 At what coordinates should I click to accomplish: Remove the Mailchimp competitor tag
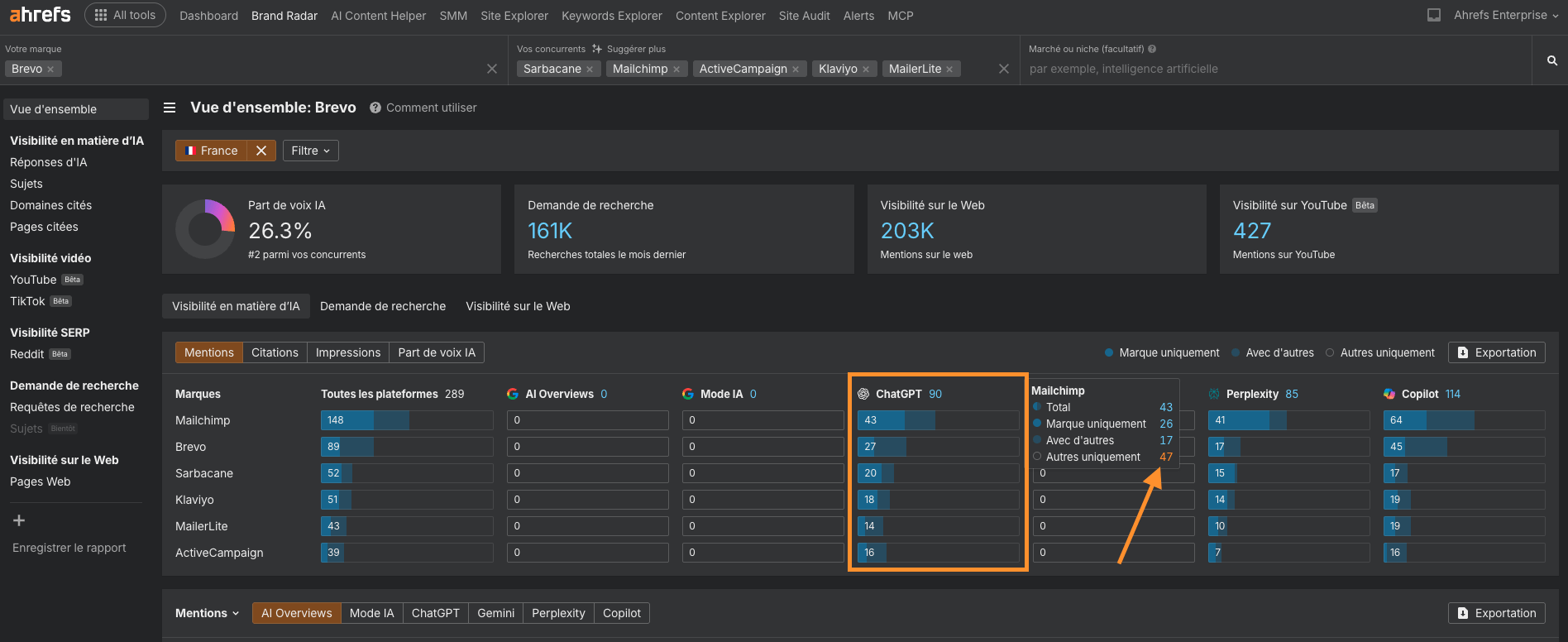coord(676,69)
